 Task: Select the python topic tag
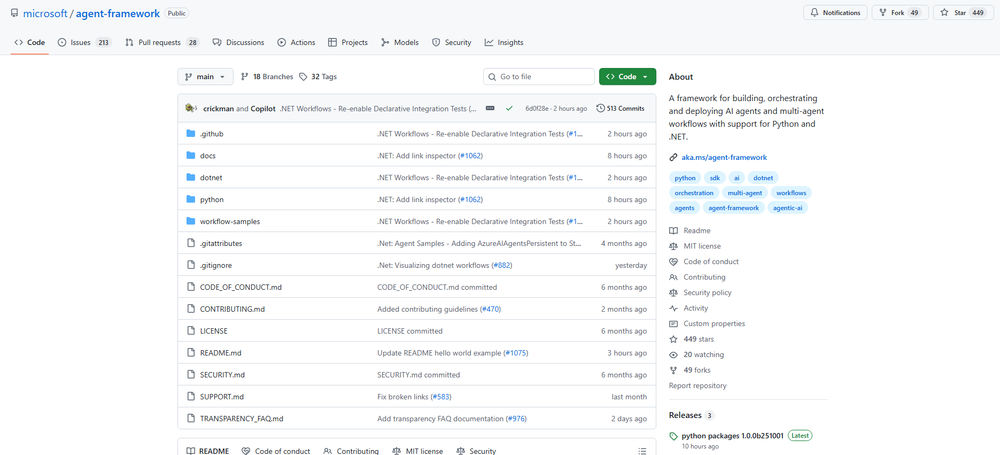click(x=685, y=178)
